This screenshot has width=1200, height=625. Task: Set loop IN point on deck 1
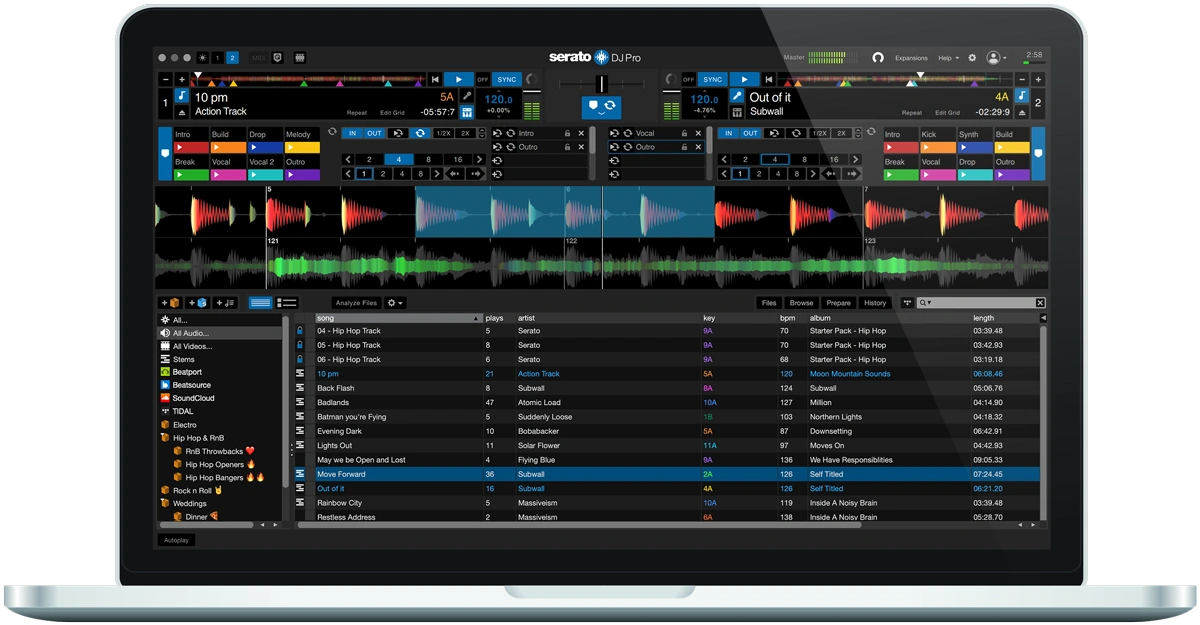pos(352,133)
